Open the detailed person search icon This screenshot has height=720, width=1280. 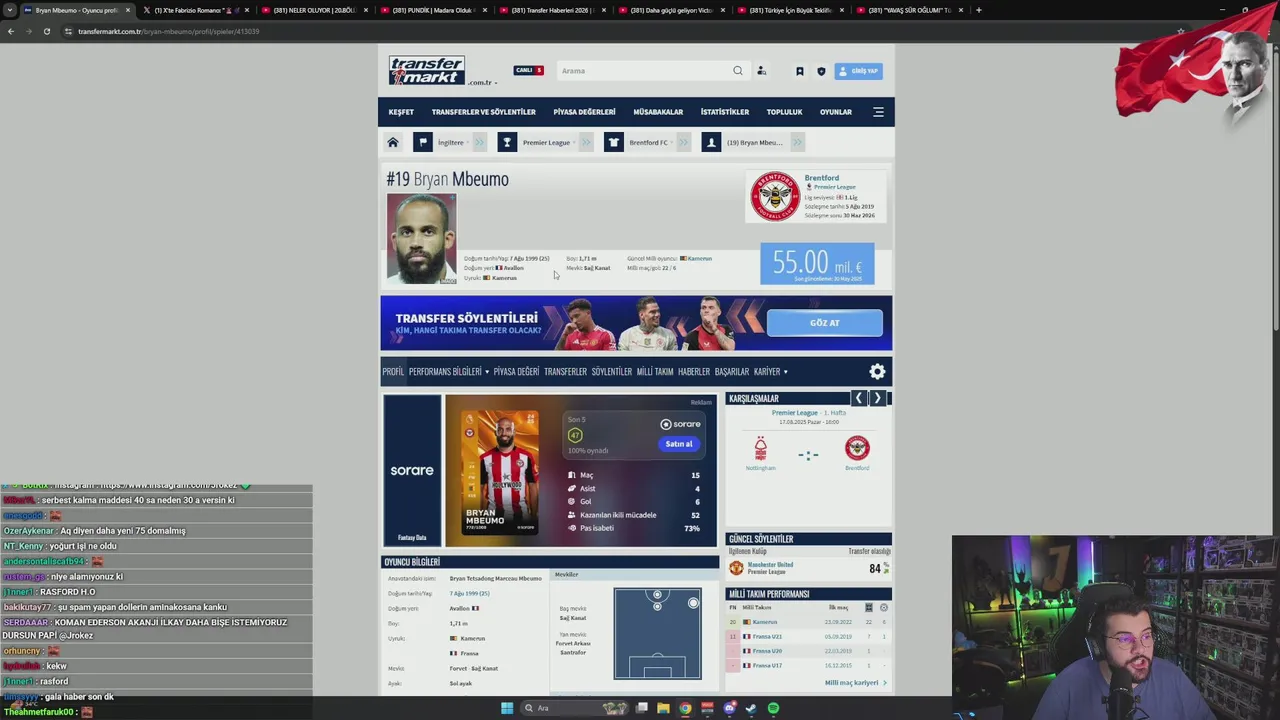click(x=761, y=71)
